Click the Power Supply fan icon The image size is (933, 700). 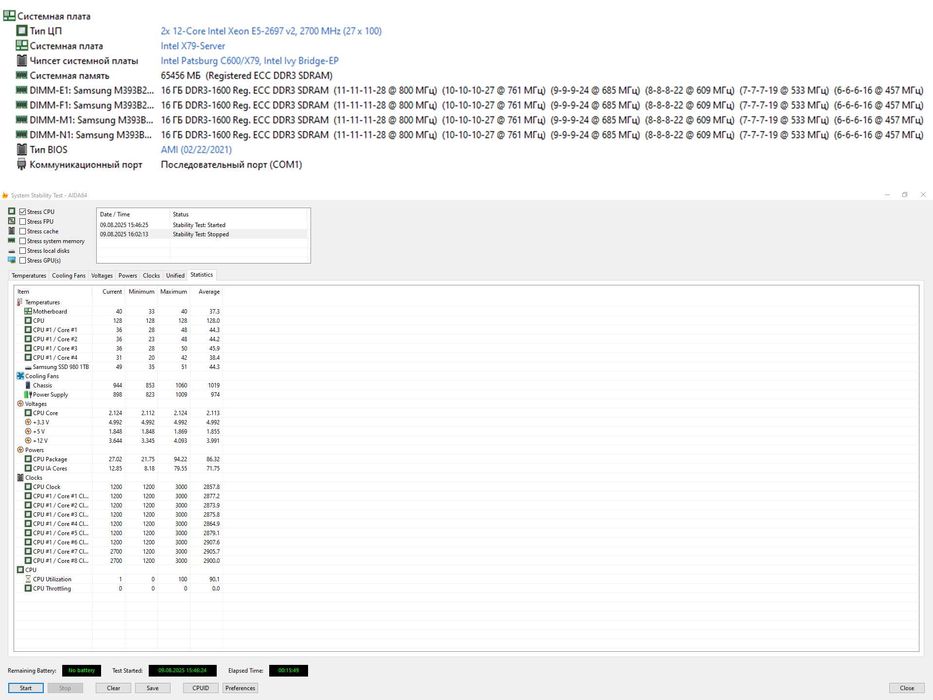click(28, 395)
